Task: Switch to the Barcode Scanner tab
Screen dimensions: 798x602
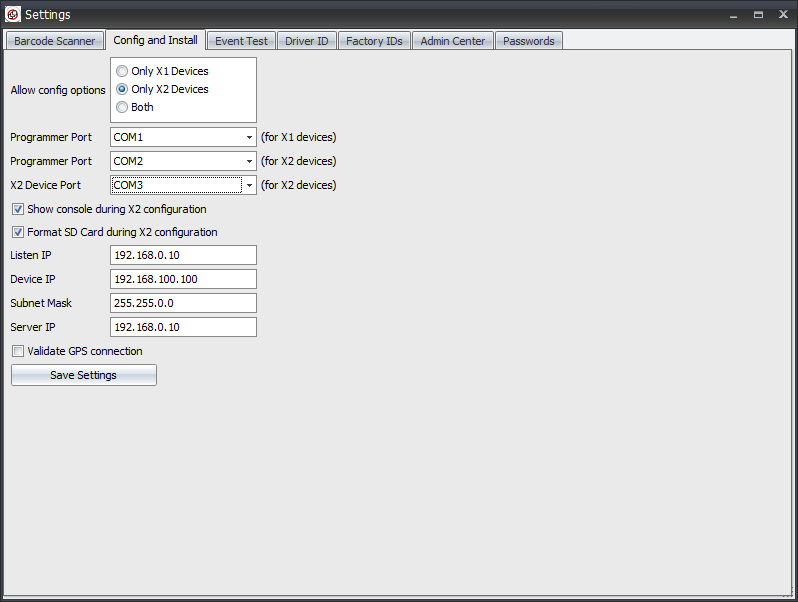Action: (55, 41)
